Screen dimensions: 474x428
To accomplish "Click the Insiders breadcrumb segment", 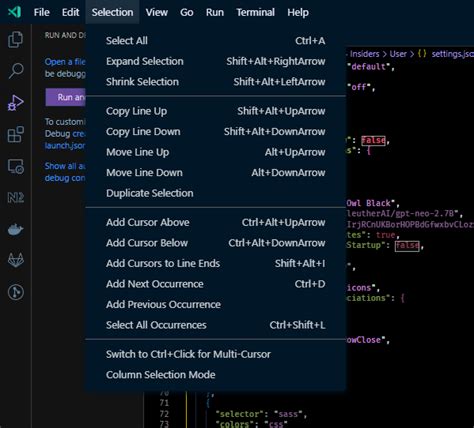I will (364, 54).
